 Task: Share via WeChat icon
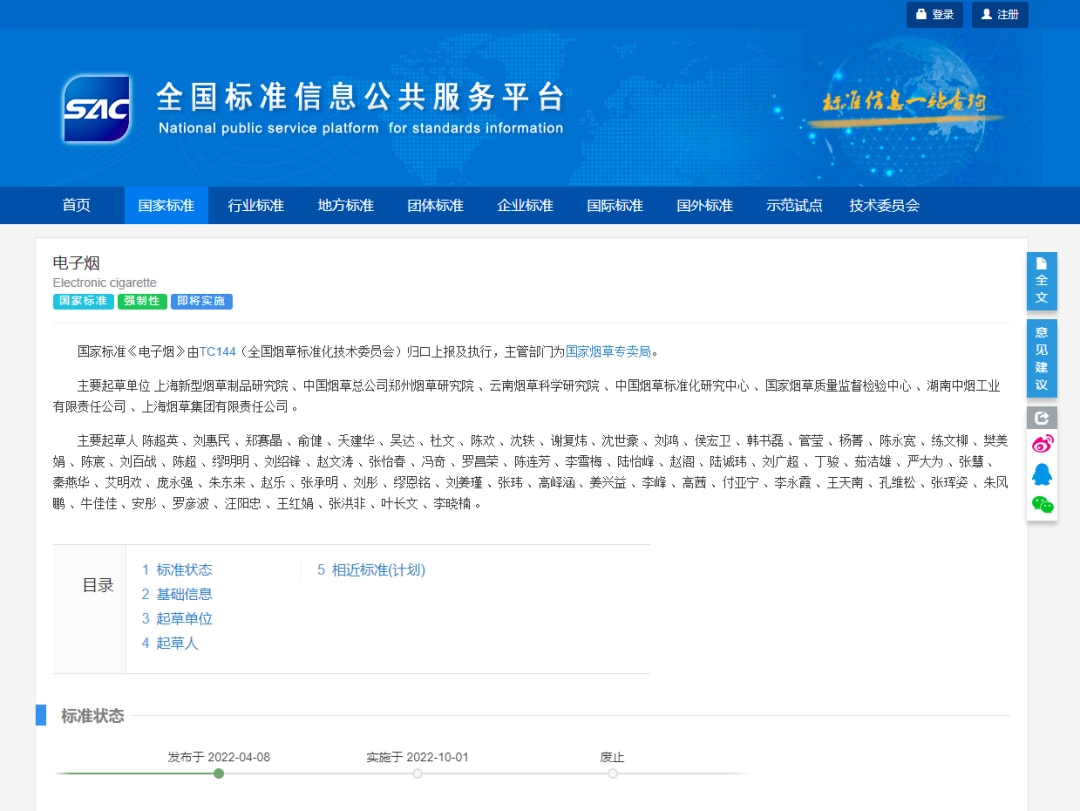[x=1041, y=505]
